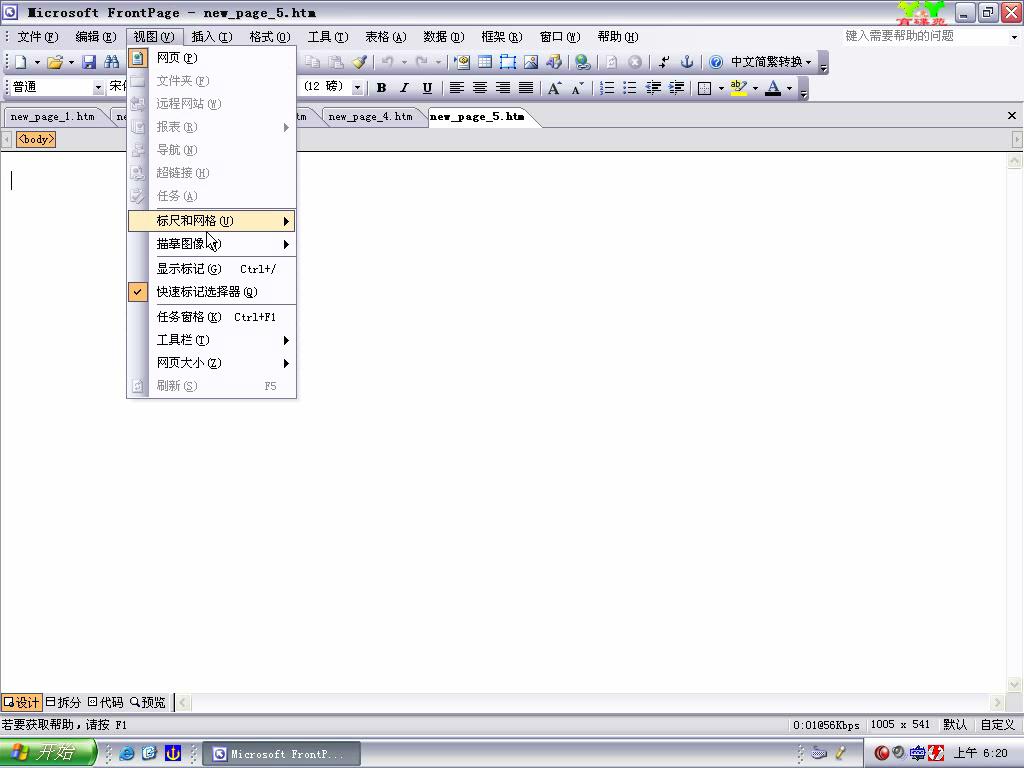Click the Insert Layer toolbar icon

click(508, 62)
